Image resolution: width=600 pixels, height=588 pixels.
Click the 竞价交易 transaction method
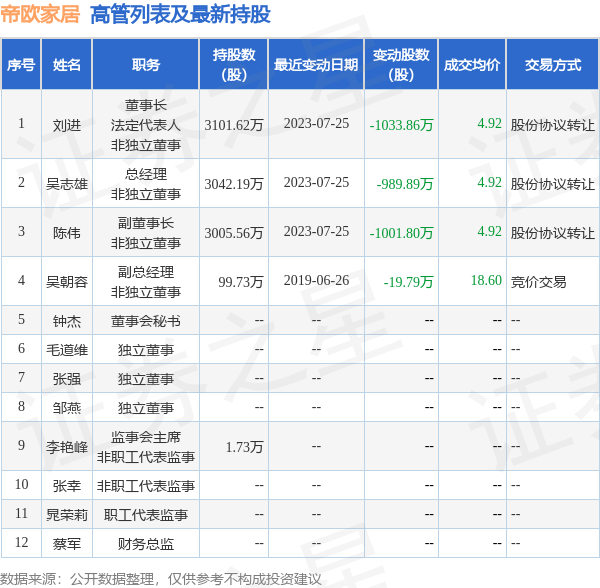pyautogui.click(x=539, y=282)
